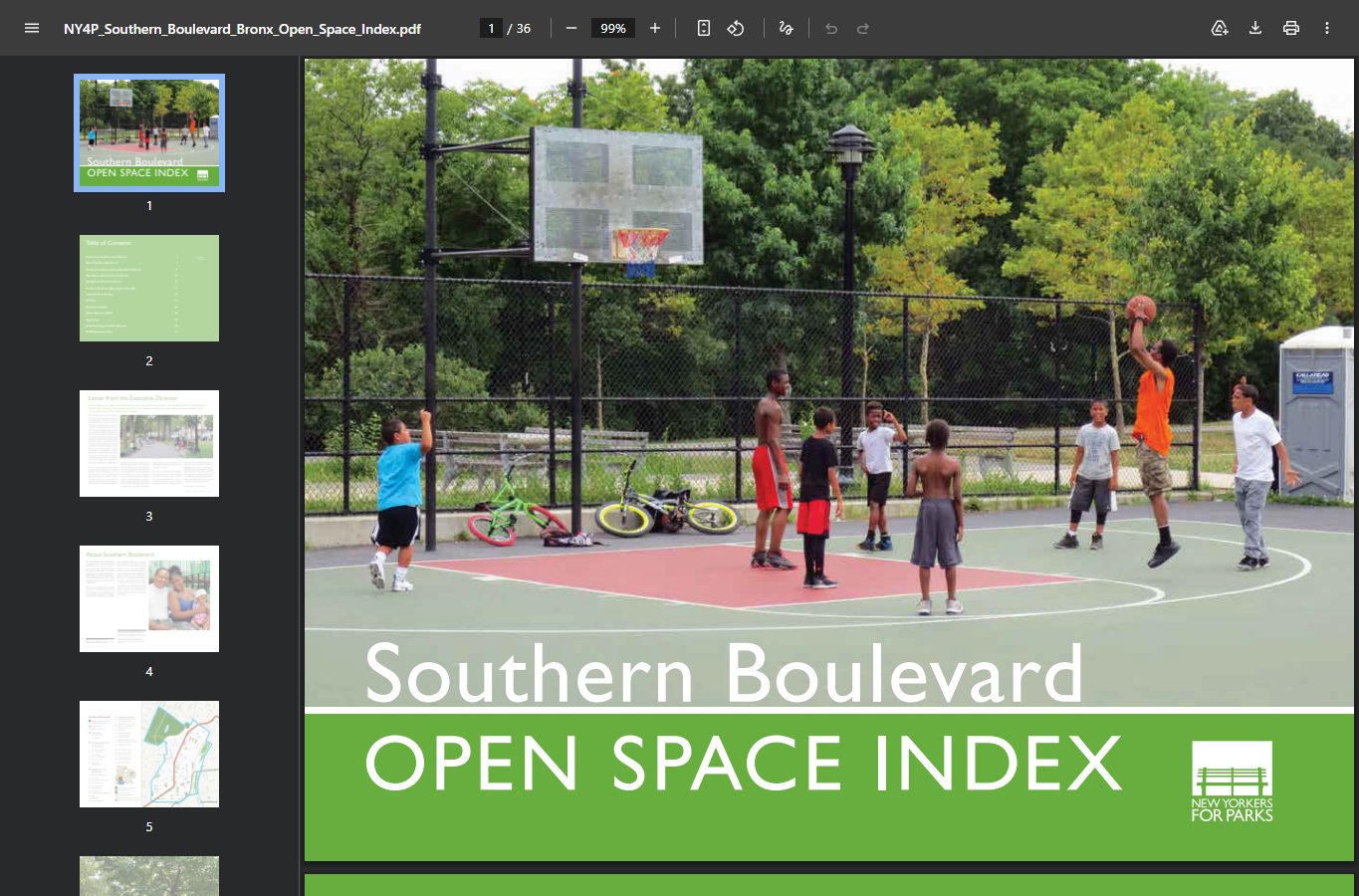The width and height of the screenshot is (1359, 896).
Task: Save the PDF to Google Drive
Action: click(x=1220, y=28)
